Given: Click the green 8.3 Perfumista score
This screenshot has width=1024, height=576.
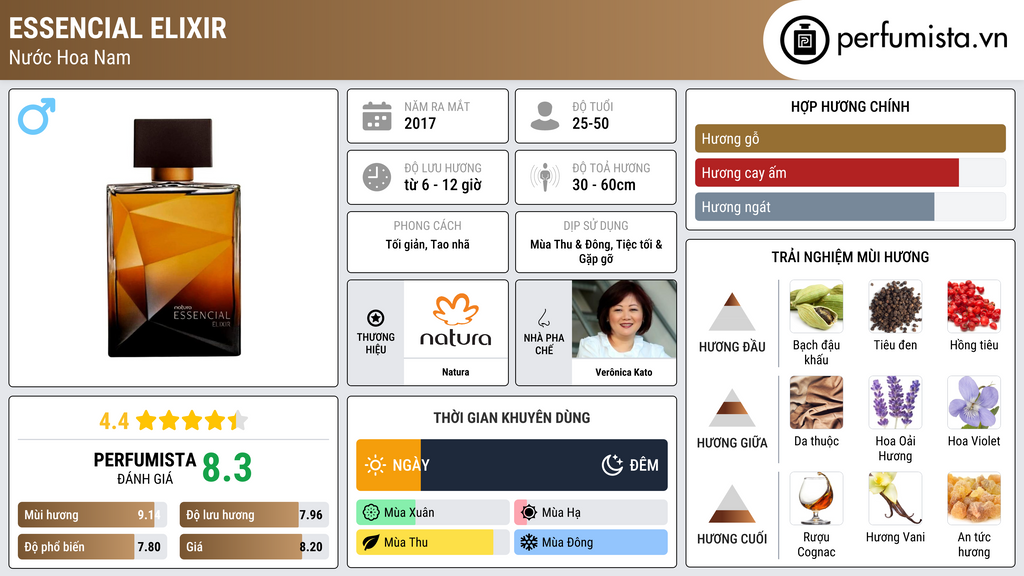Looking at the screenshot, I should (x=227, y=468).
